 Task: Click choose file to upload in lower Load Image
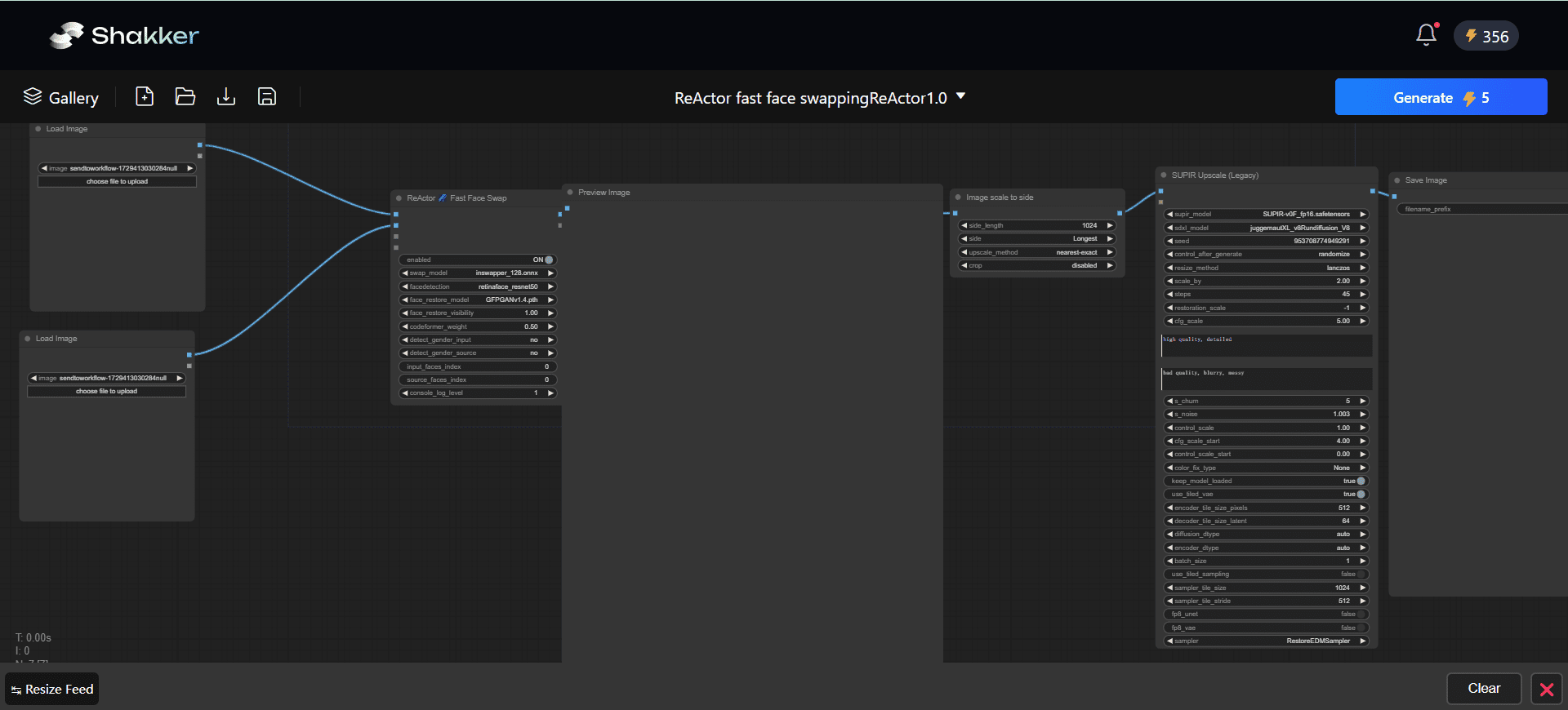coord(106,391)
